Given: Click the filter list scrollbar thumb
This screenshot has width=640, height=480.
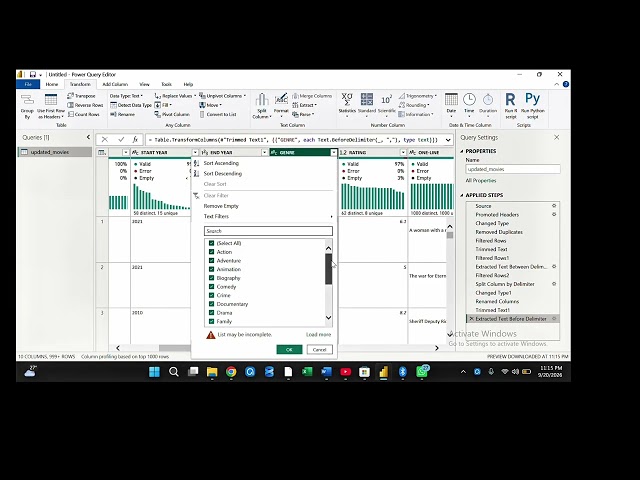Looking at the screenshot, I should pyautogui.click(x=328, y=269).
